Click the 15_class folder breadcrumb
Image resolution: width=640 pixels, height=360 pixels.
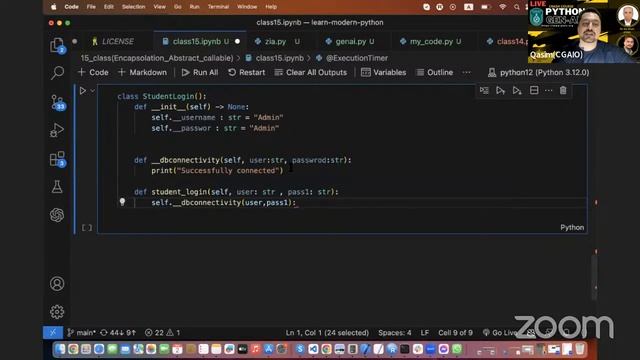(157, 58)
